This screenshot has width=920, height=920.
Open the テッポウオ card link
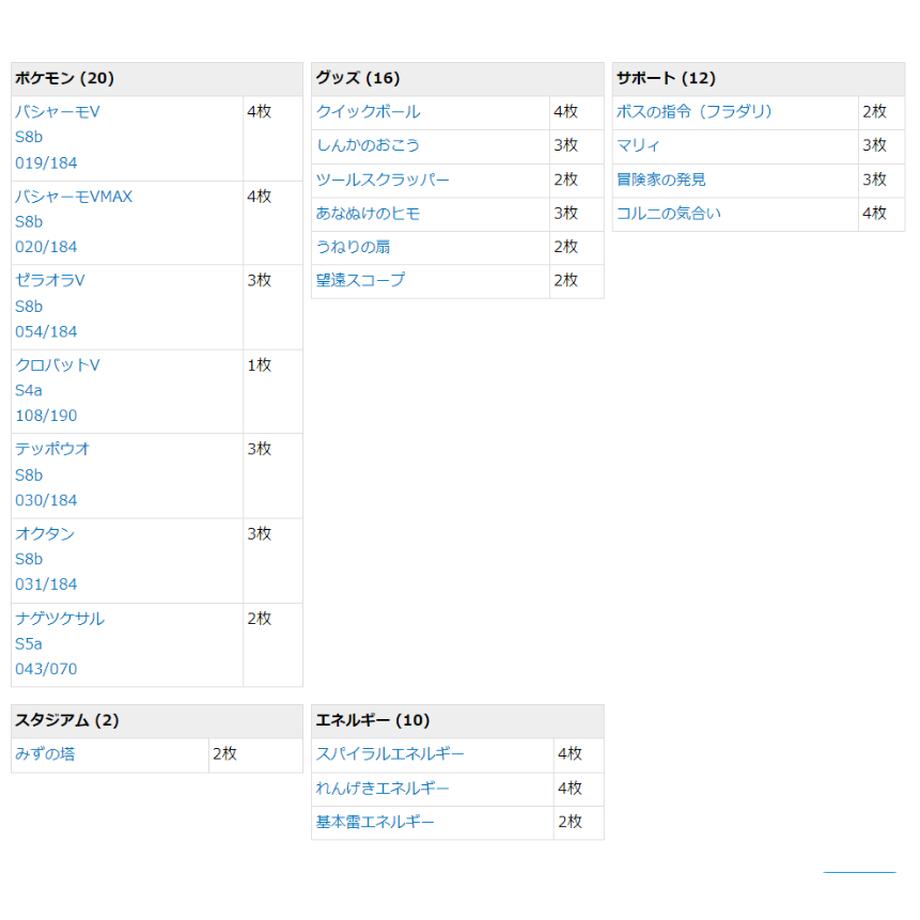52,449
